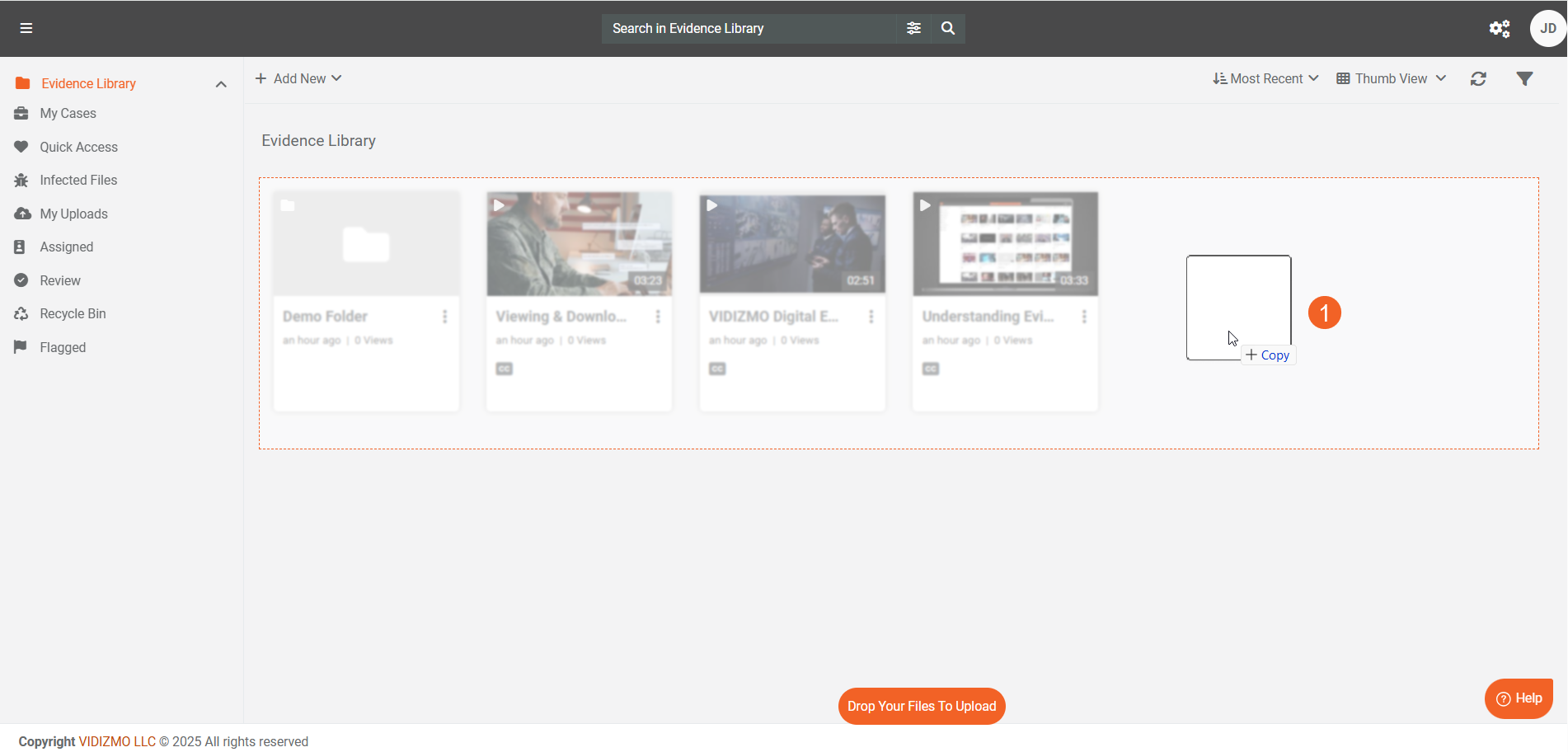
Task: Collapse the Evidence Library sidebar section
Action: pyautogui.click(x=221, y=84)
